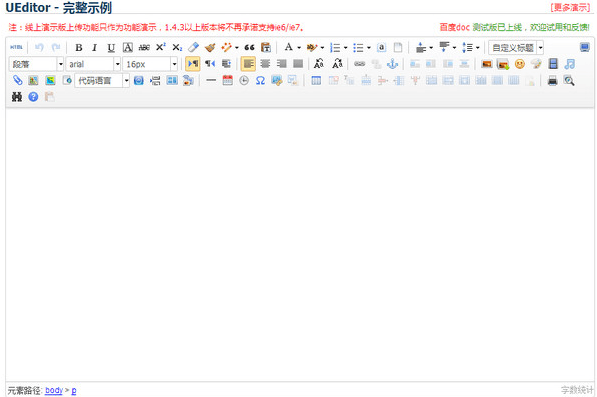Justify text on both sides
Screen dimensions: 597x397
(298, 64)
